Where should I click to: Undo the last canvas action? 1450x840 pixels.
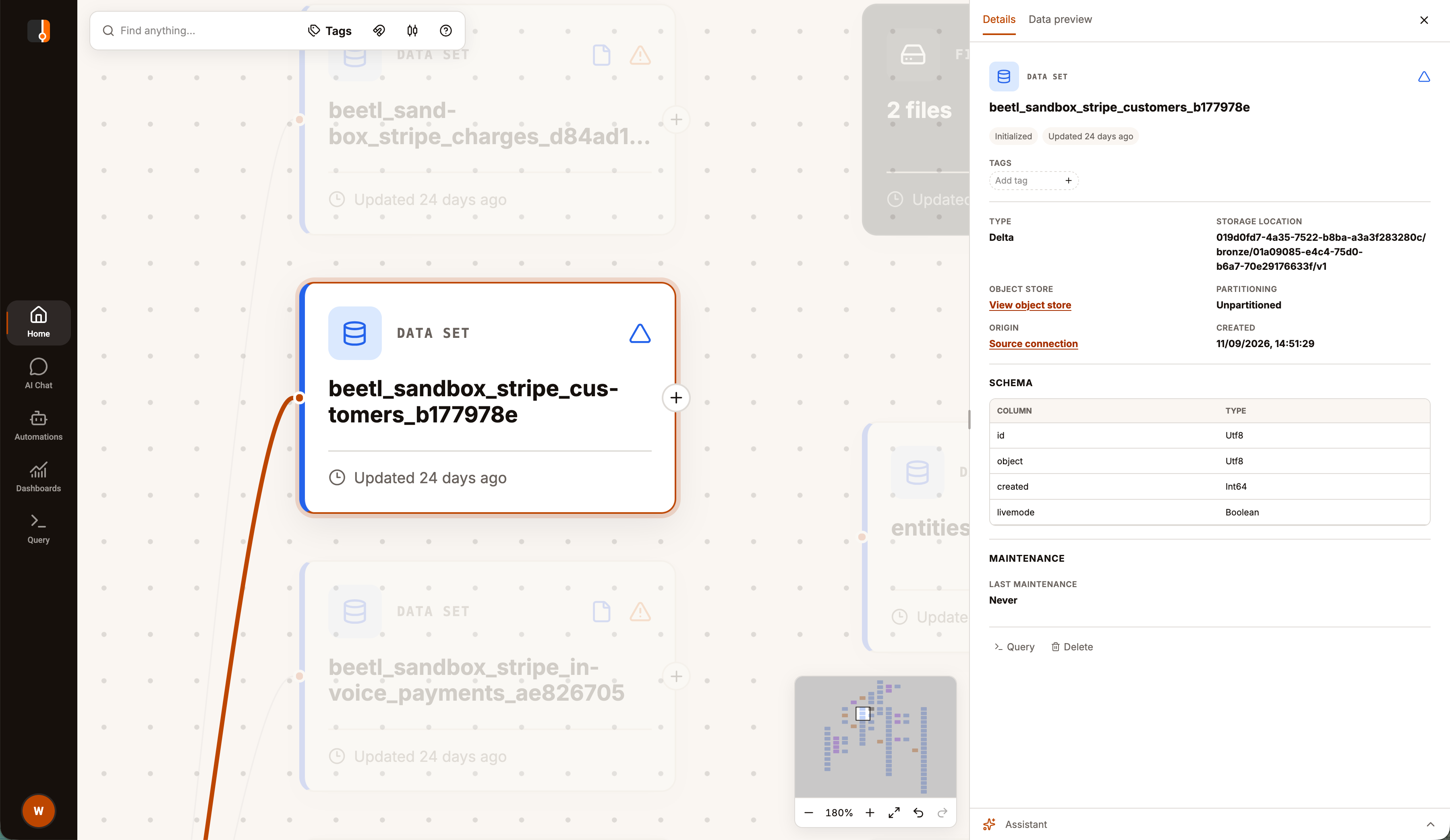click(x=918, y=812)
